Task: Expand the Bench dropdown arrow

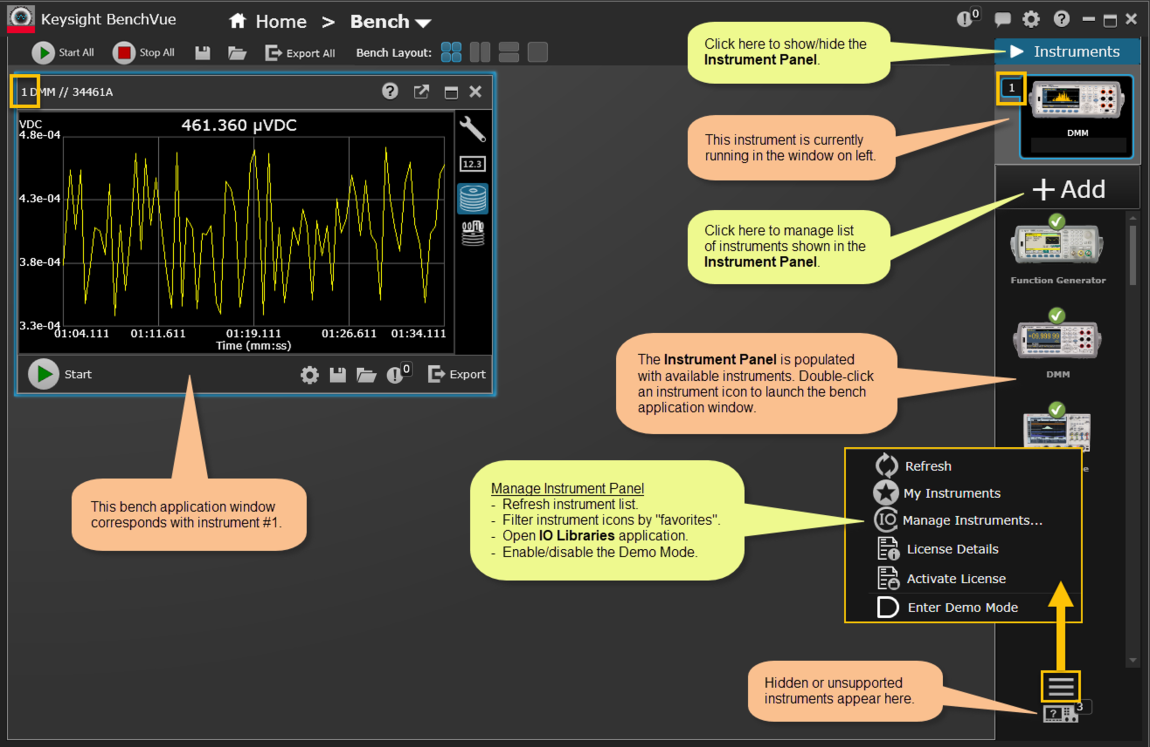Action: click(x=423, y=23)
